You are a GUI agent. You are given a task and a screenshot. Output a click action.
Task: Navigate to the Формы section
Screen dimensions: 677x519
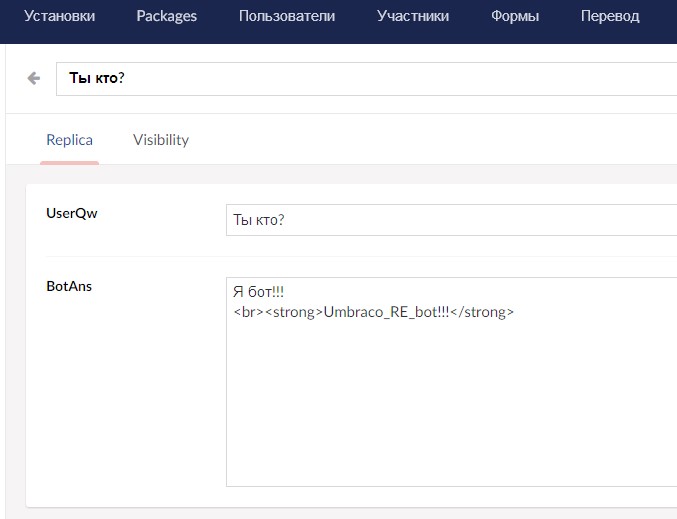pos(515,16)
